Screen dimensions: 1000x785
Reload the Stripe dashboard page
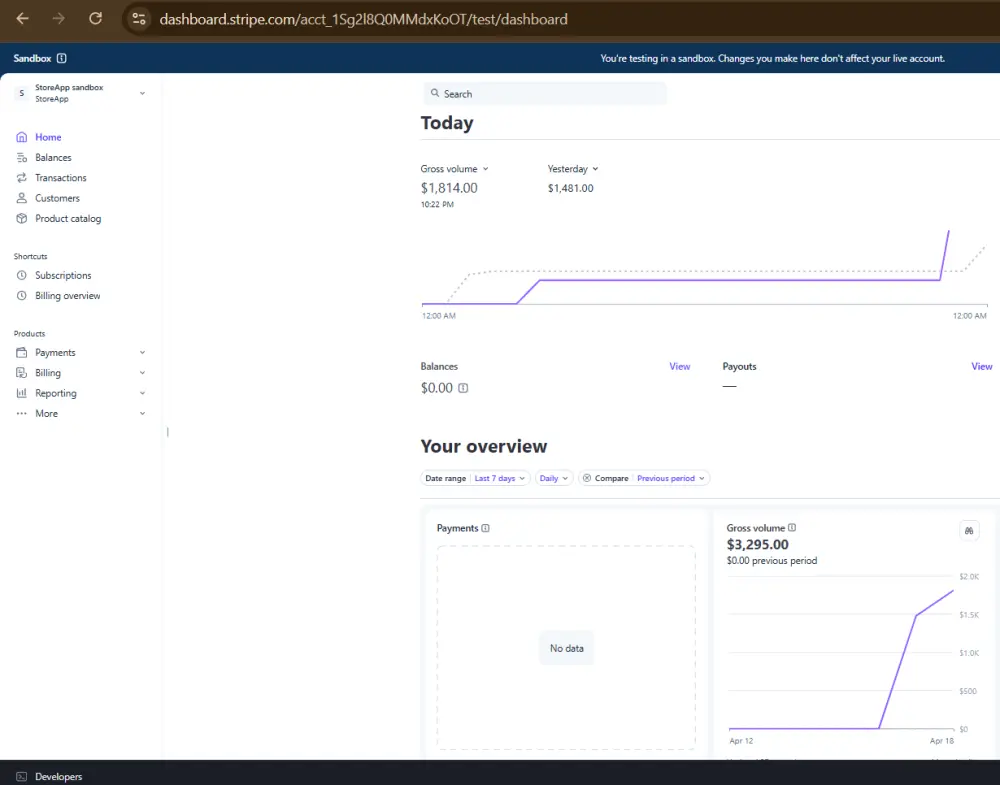[96, 18]
